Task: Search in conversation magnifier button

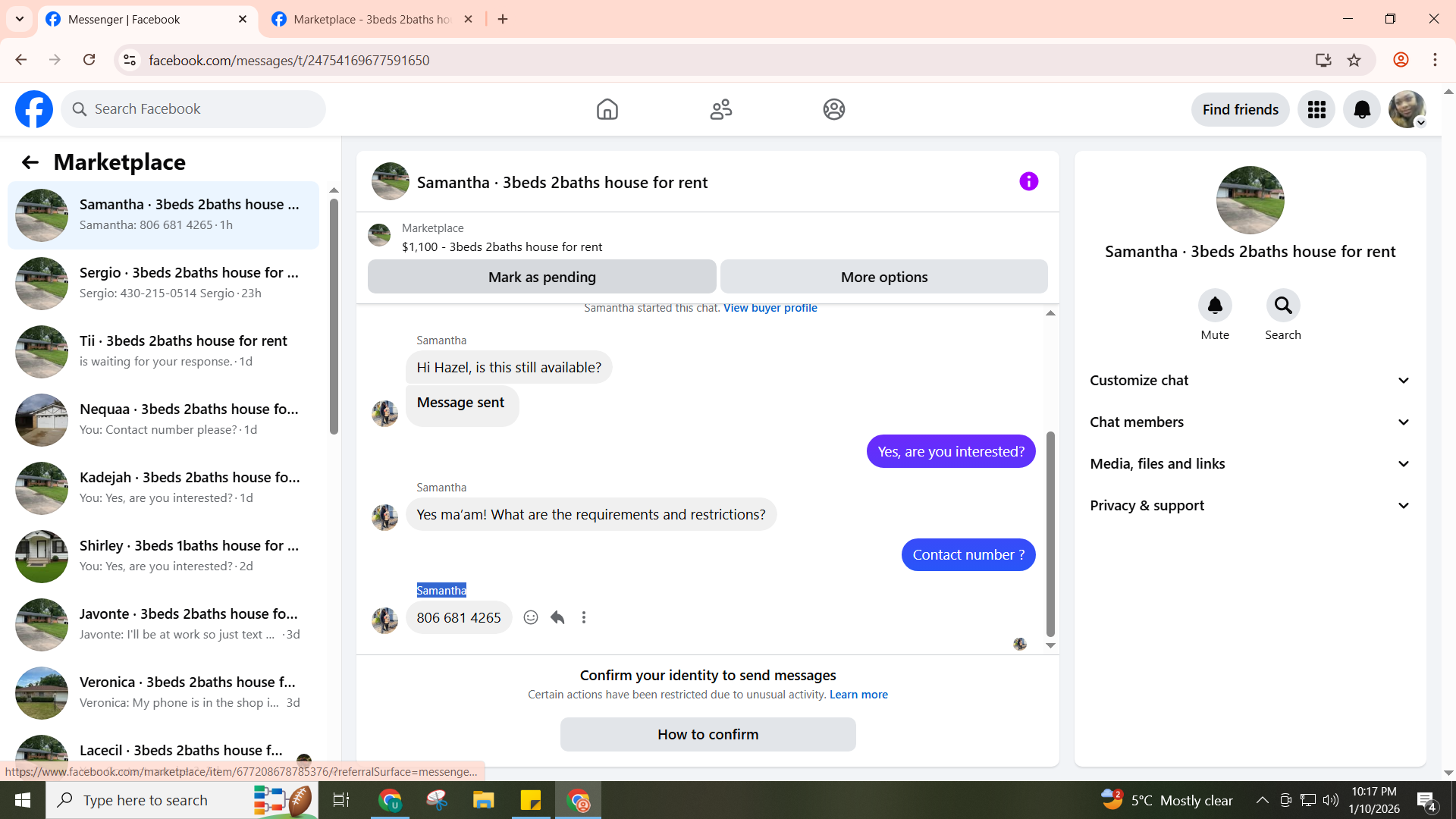Action: click(1282, 306)
